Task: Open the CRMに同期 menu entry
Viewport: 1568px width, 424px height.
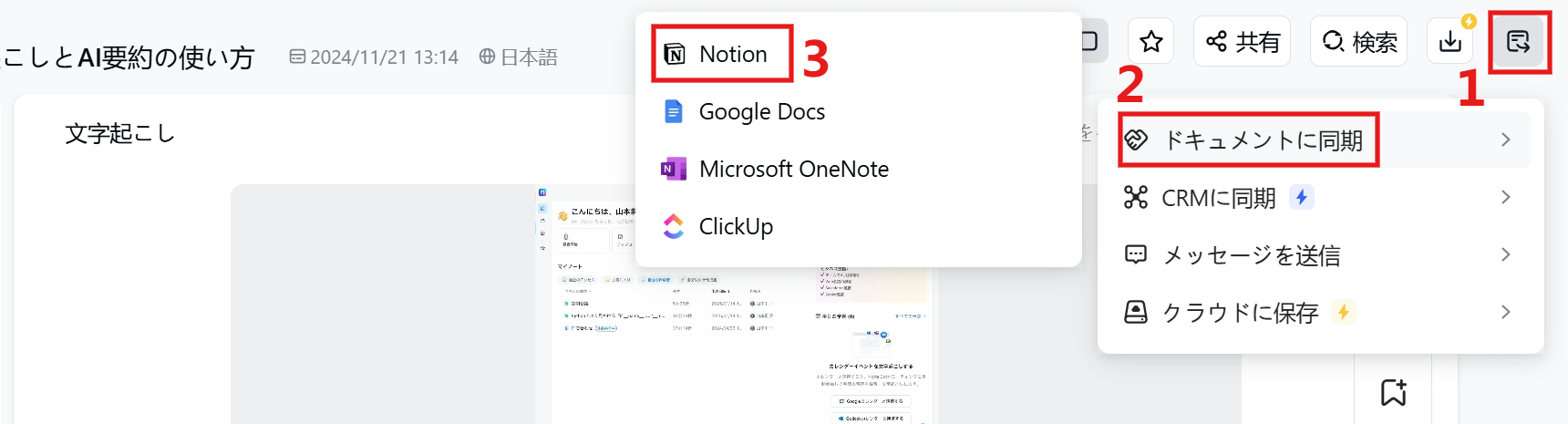Action: (x=1320, y=198)
